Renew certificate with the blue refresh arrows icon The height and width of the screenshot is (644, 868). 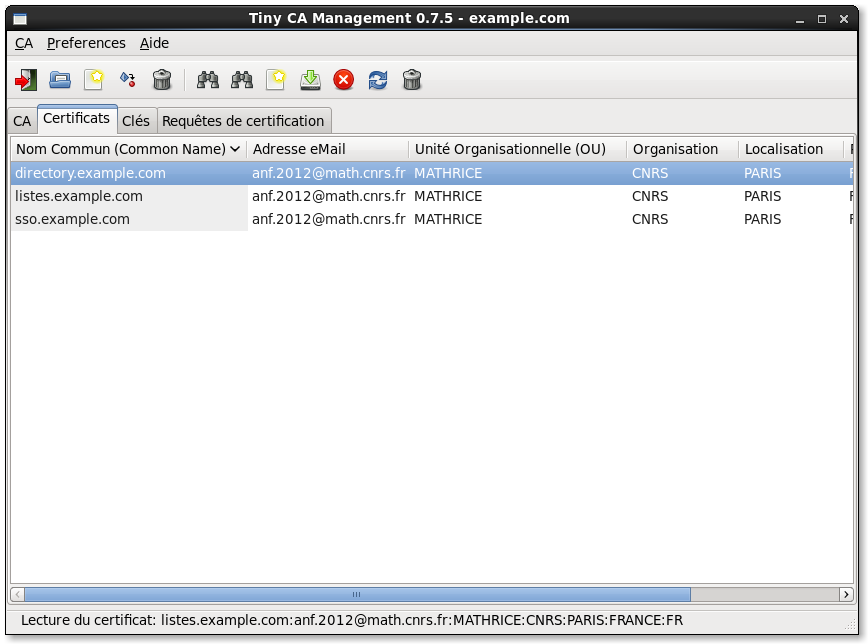(x=378, y=80)
